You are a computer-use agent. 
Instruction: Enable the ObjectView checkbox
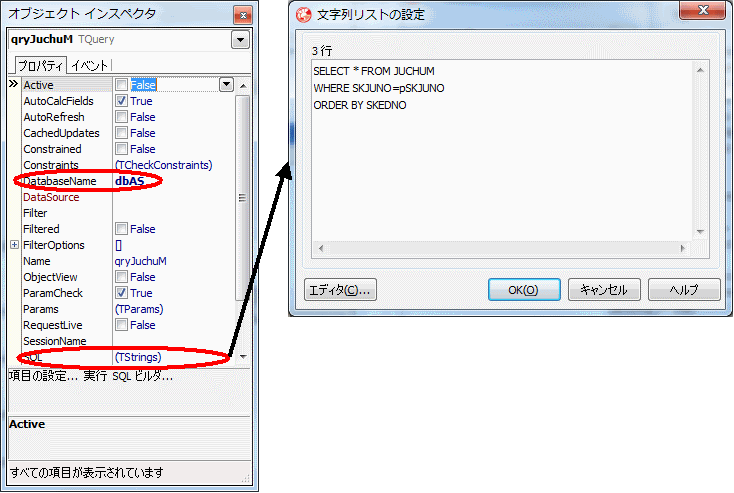(121, 277)
